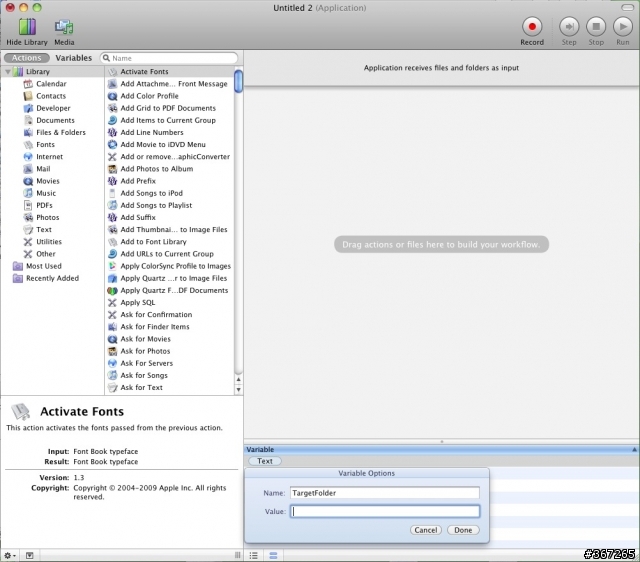
Task: Select the Documents category icon
Action: coord(28,120)
